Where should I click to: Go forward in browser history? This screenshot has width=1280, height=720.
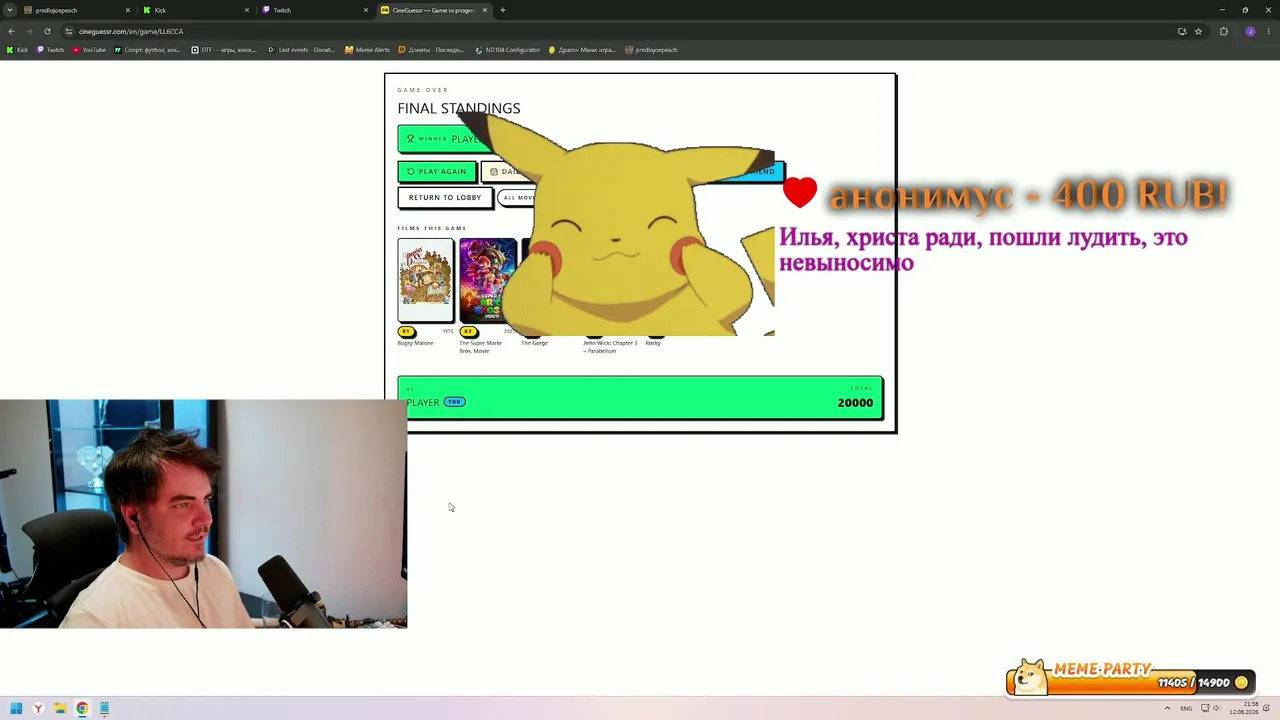click(29, 31)
